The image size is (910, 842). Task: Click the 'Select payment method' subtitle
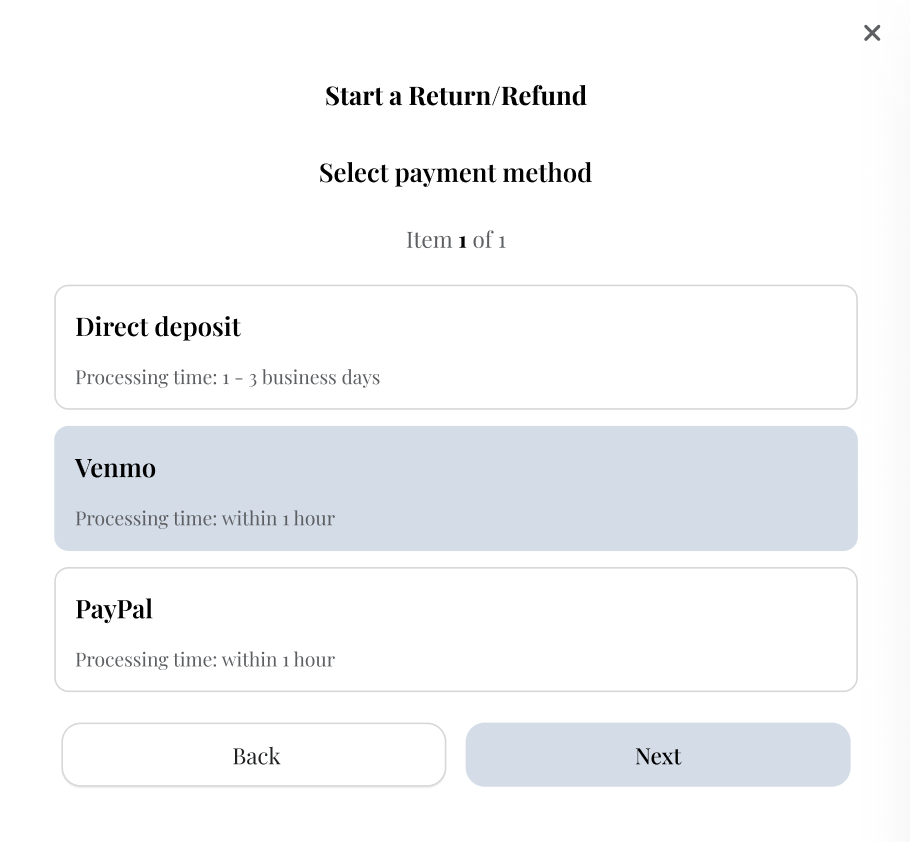click(455, 173)
